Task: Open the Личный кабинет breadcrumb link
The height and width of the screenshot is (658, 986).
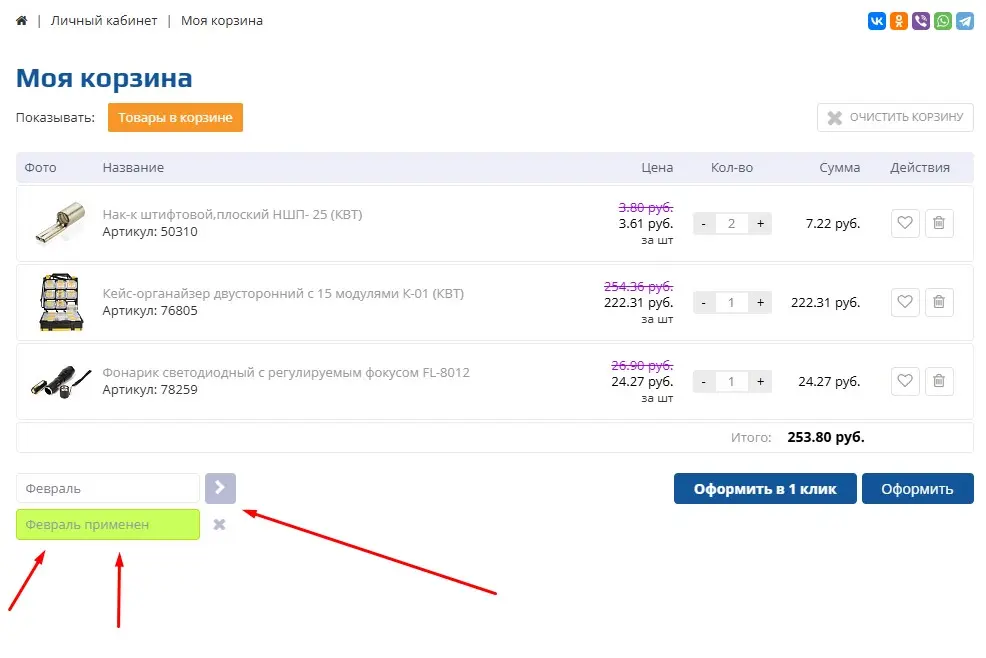Action: (104, 21)
